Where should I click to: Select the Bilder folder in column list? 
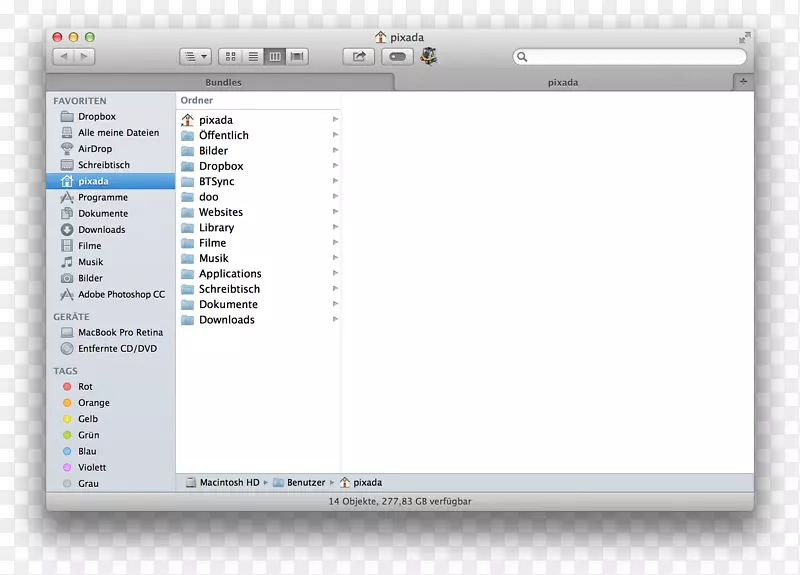pyautogui.click(x=259, y=151)
